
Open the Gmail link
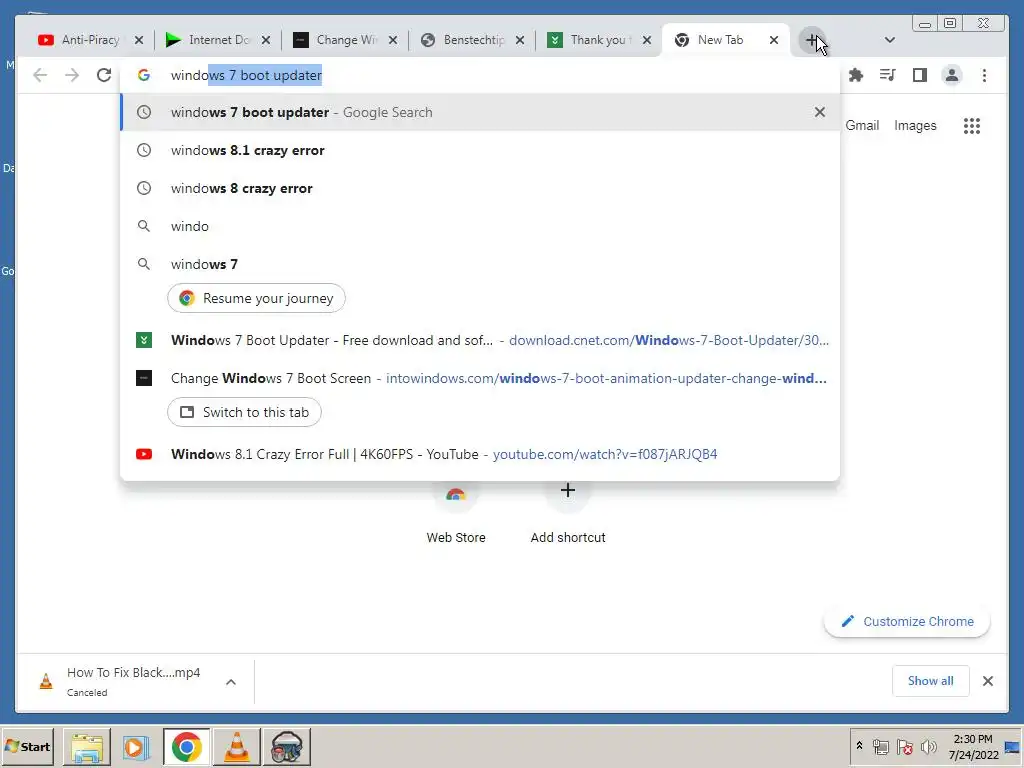(x=862, y=125)
